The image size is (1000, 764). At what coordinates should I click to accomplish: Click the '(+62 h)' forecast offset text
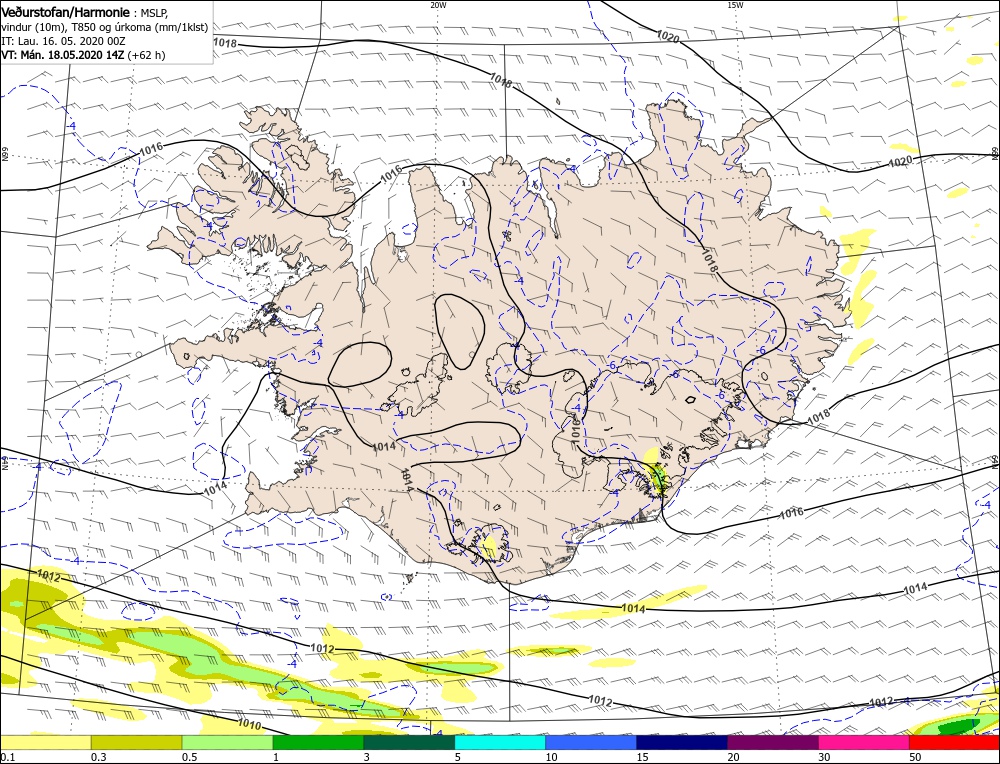(x=147, y=55)
